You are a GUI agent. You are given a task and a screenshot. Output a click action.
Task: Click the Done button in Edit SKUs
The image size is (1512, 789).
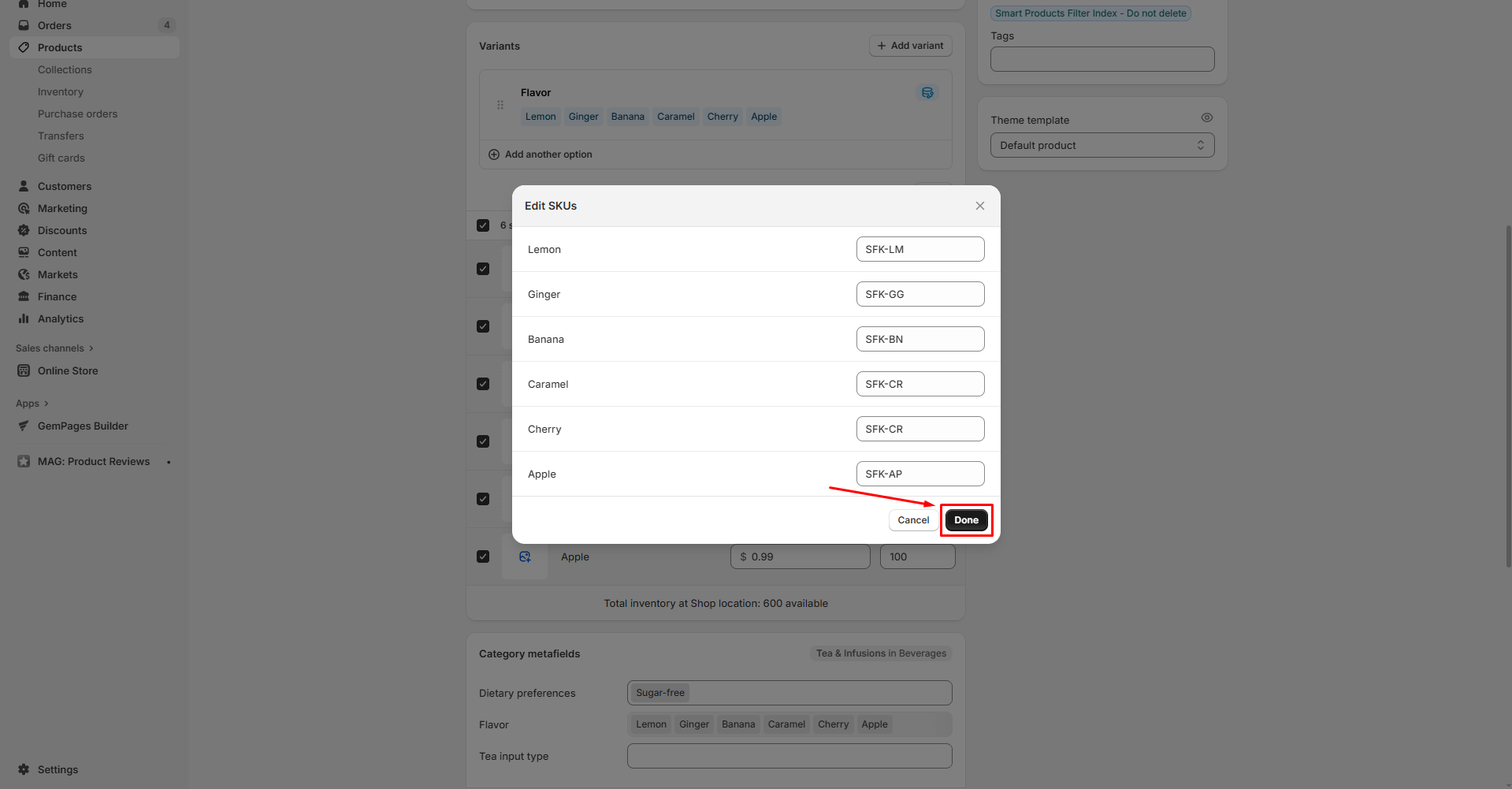pyautogui.click(x=966, y=520)
